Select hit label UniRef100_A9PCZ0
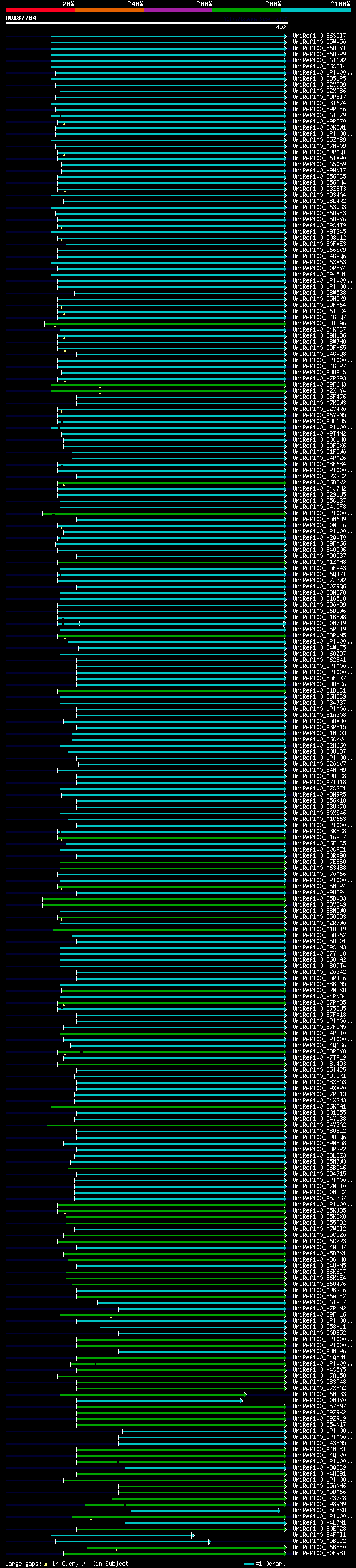Screen dimensions: 356x1568 (x=319, y=122)
